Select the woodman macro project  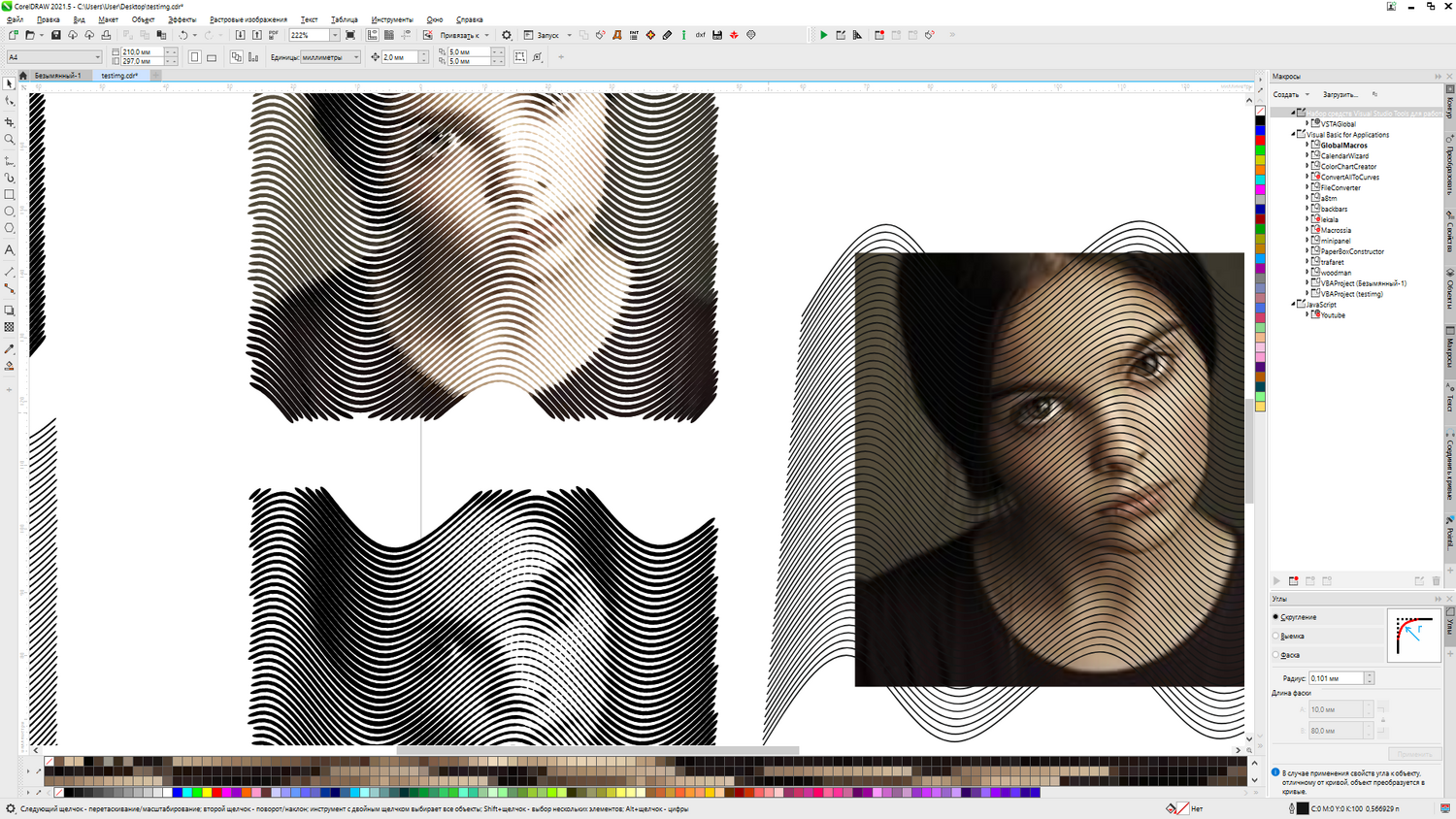pos(1336,273)
